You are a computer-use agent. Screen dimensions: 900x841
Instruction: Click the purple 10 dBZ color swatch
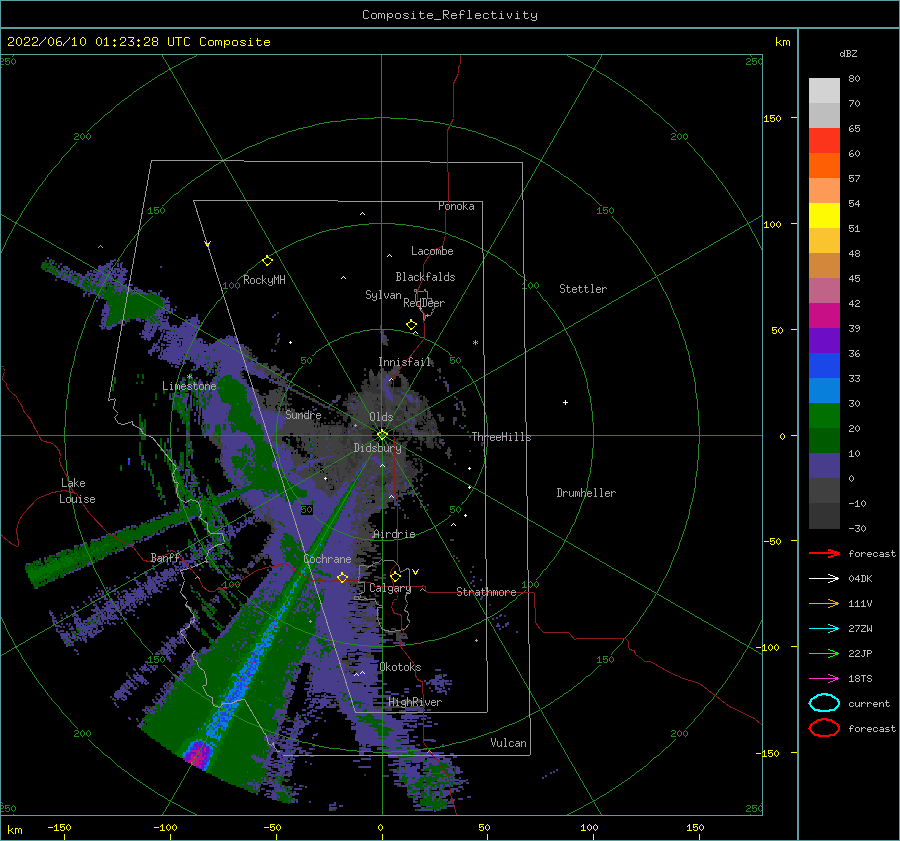click(824, 466)
